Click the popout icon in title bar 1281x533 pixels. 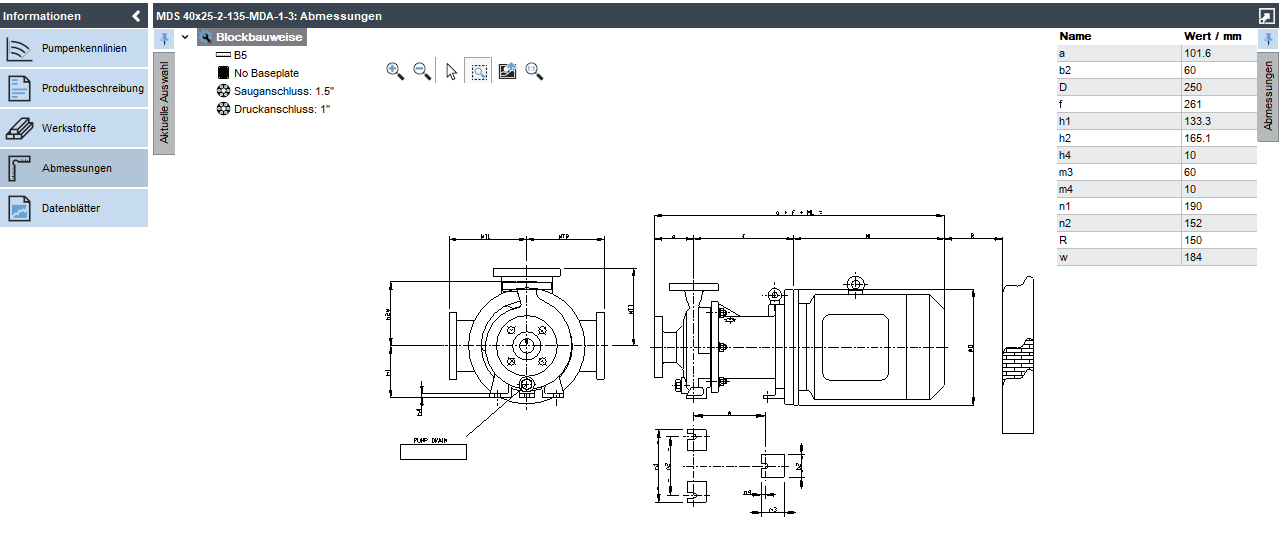point(1266,16)
